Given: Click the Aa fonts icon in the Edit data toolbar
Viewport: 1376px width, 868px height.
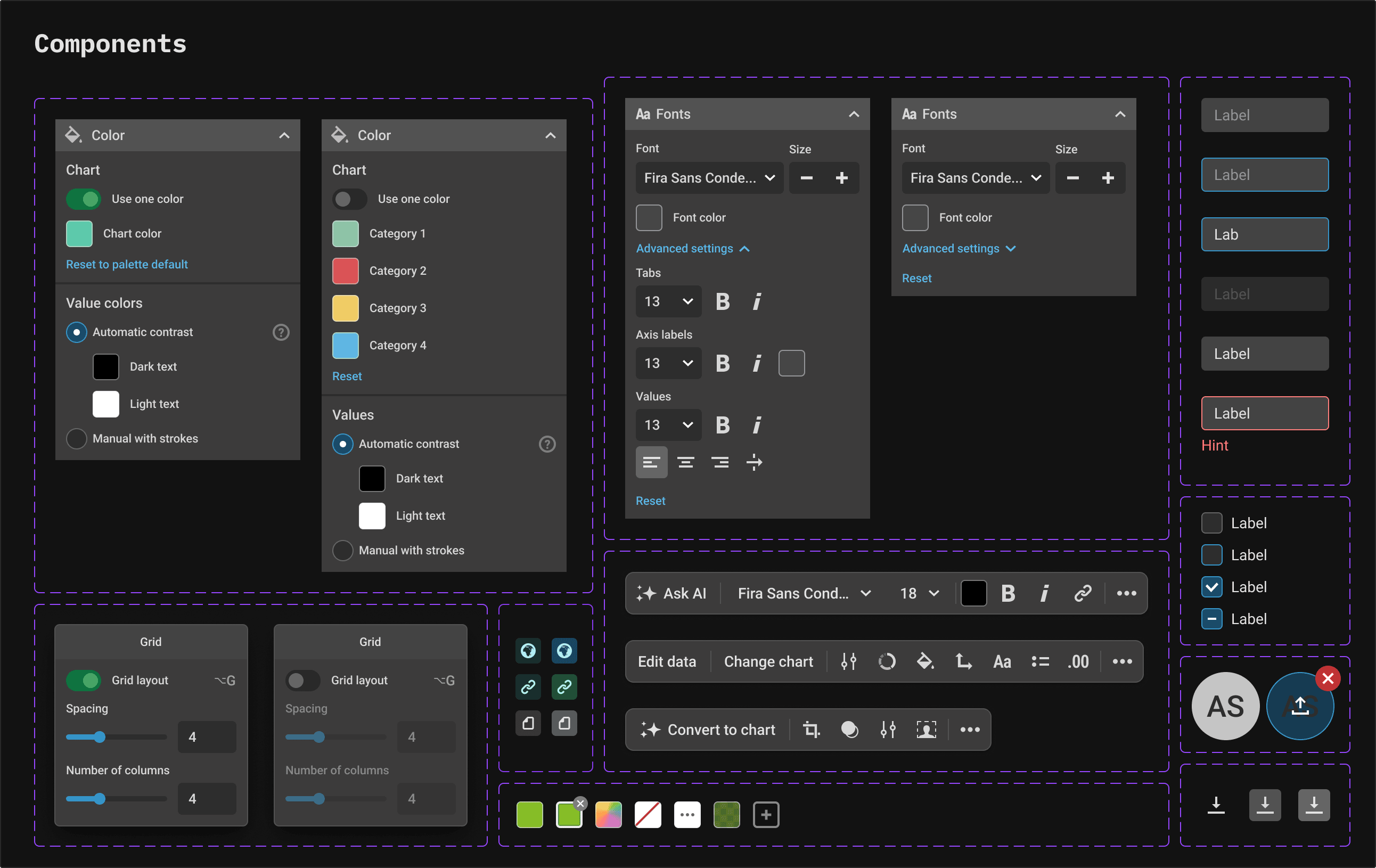Looking at the screenshot, I should pyautogui.click(x=1002, y=662).
